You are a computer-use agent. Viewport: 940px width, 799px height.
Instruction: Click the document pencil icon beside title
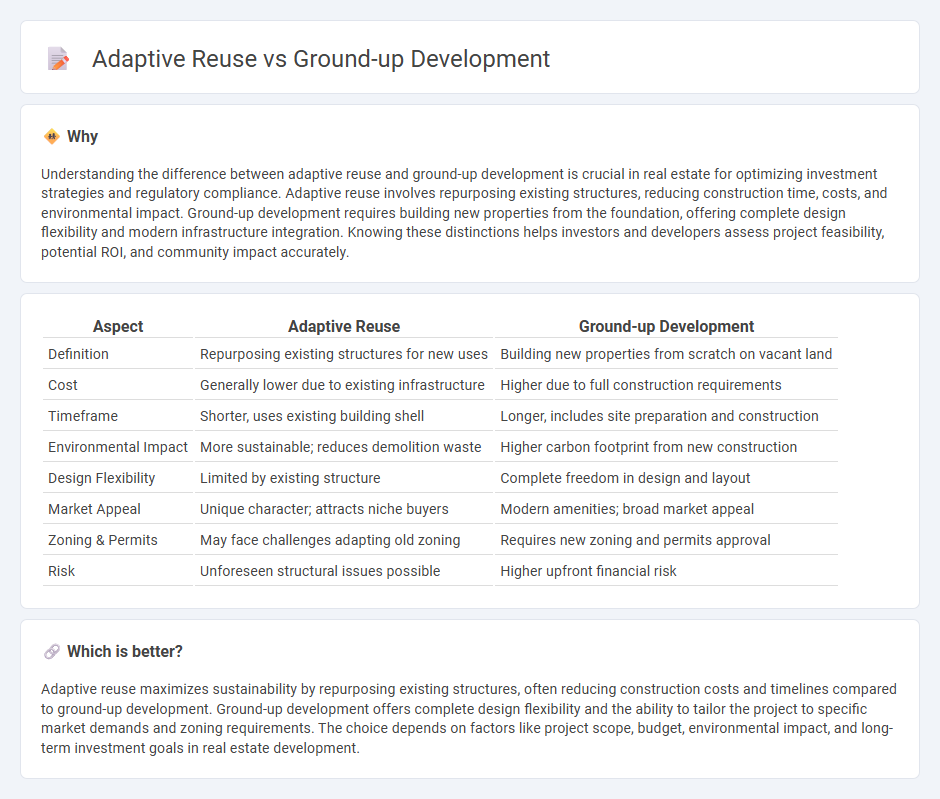[x=58, y=59]
